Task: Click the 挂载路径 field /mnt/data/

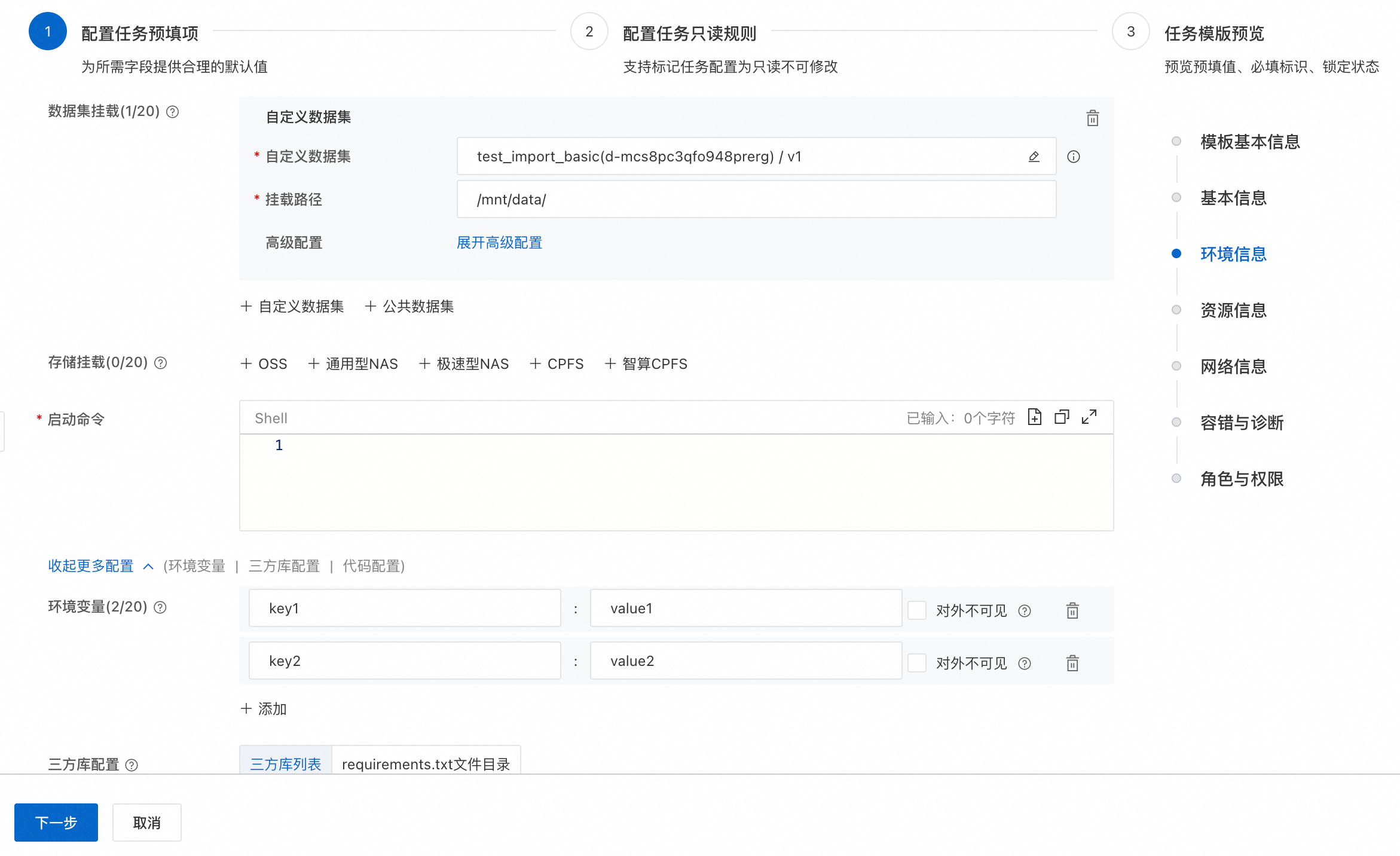Action: click(756, 199)
